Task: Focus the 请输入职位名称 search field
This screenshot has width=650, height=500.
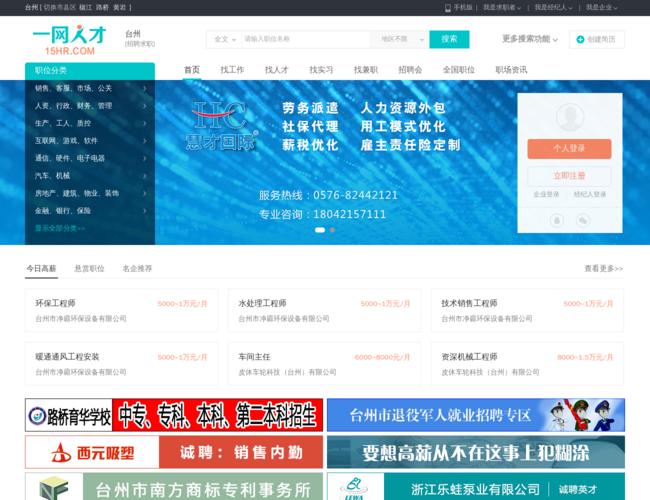Action: [x=306, y=39]
